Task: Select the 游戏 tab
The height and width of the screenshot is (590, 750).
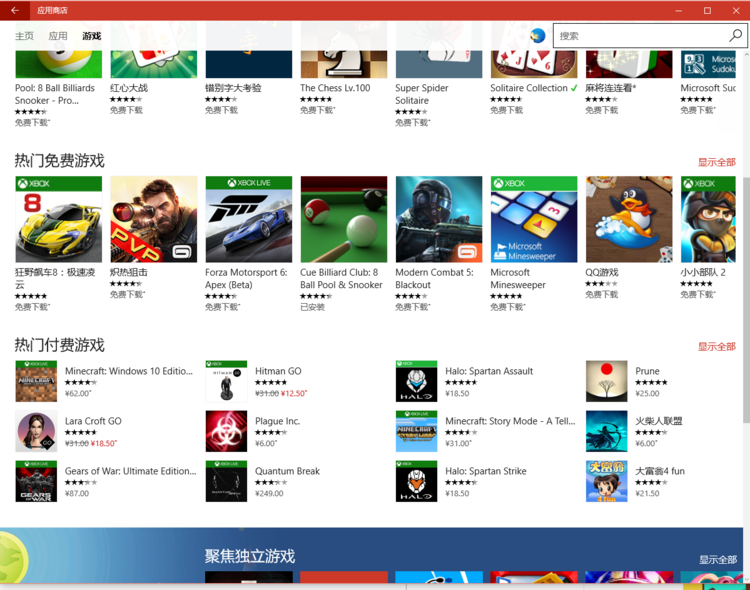Action: coord(91,36)
